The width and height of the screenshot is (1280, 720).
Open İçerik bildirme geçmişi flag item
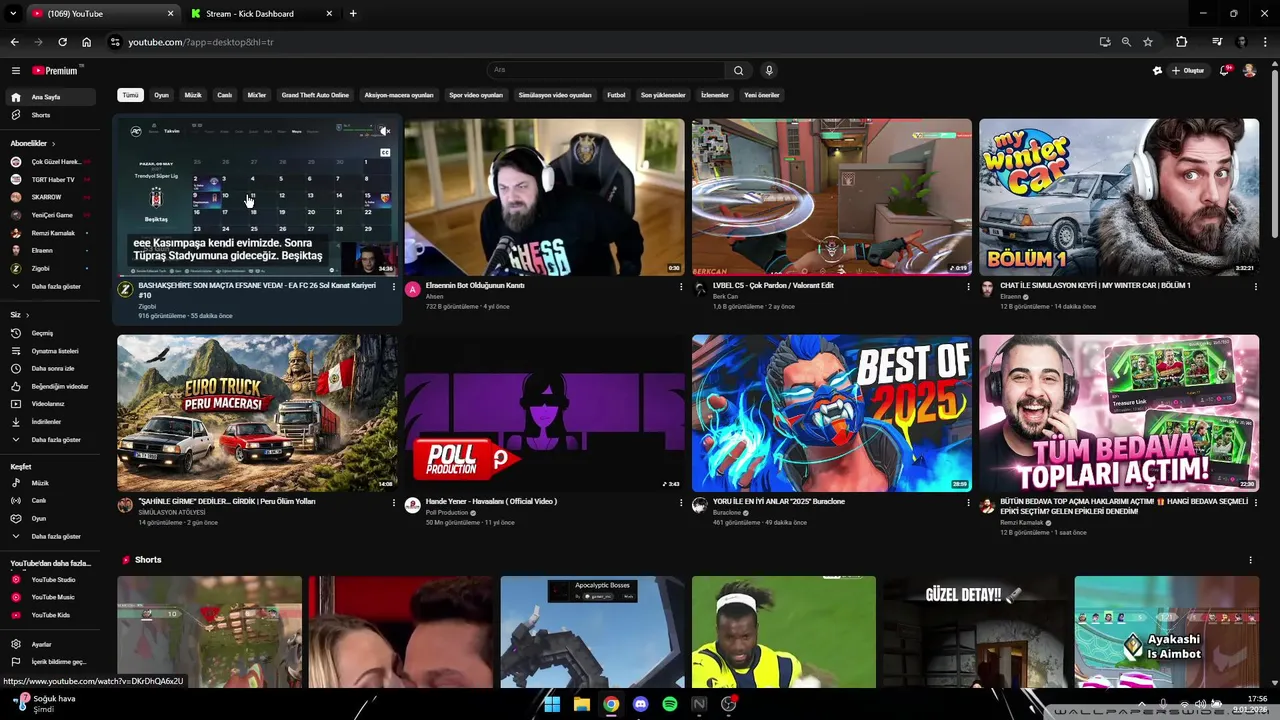click(49, 662)
